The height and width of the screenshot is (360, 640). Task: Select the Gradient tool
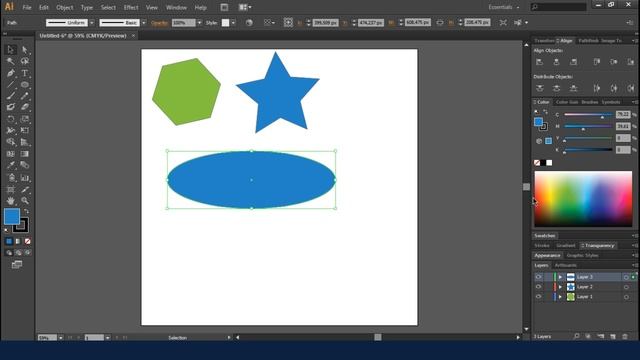coord(25,154)
